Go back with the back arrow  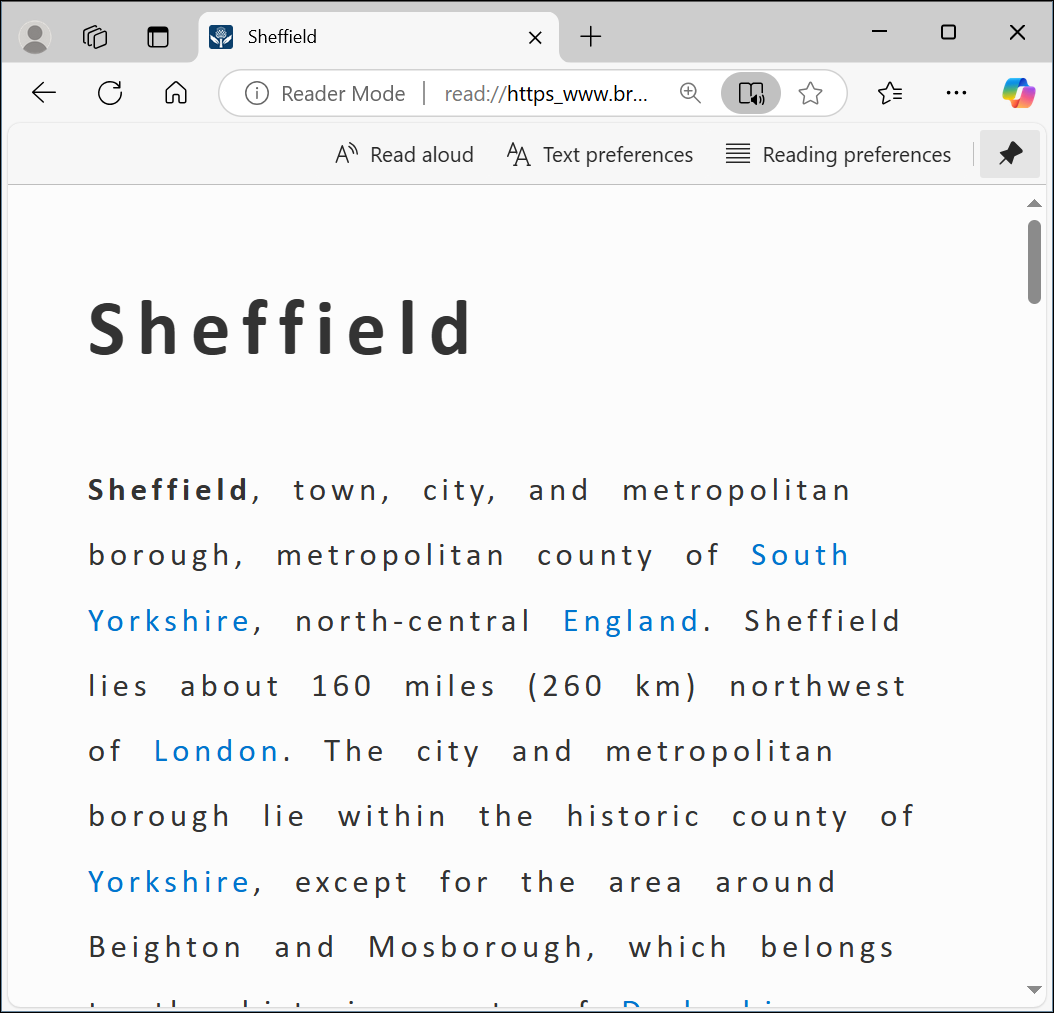pos(44,94)
